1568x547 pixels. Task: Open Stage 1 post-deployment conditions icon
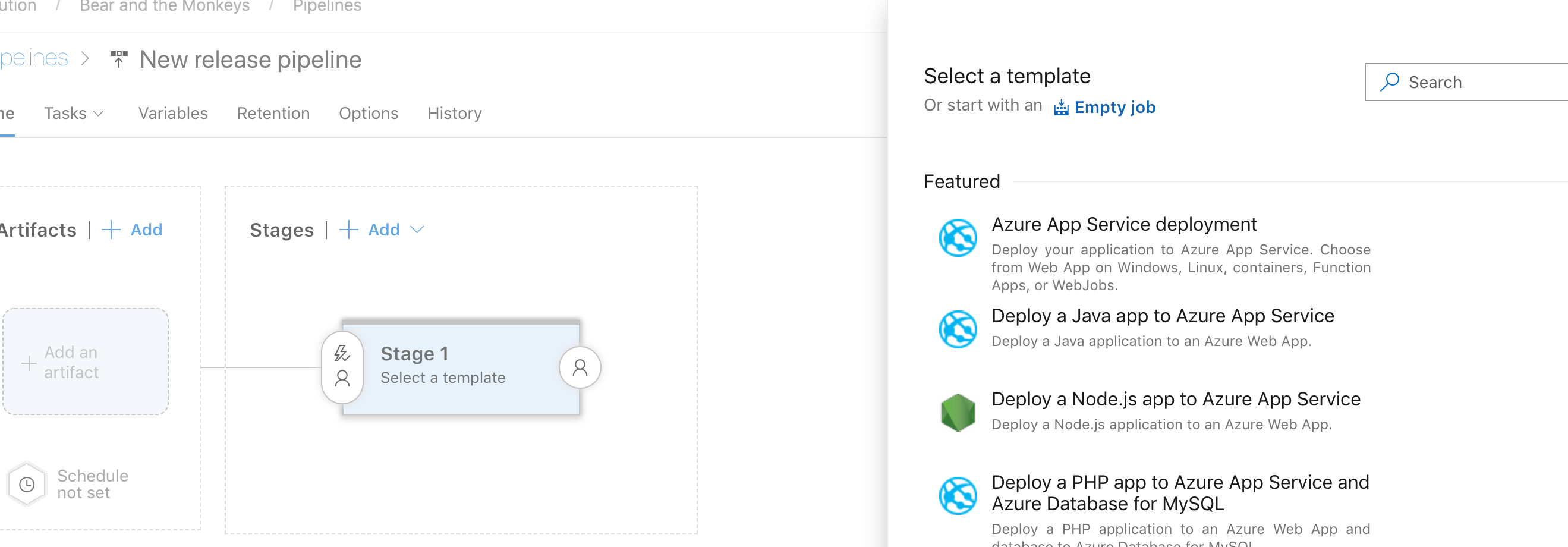point(580,367)
